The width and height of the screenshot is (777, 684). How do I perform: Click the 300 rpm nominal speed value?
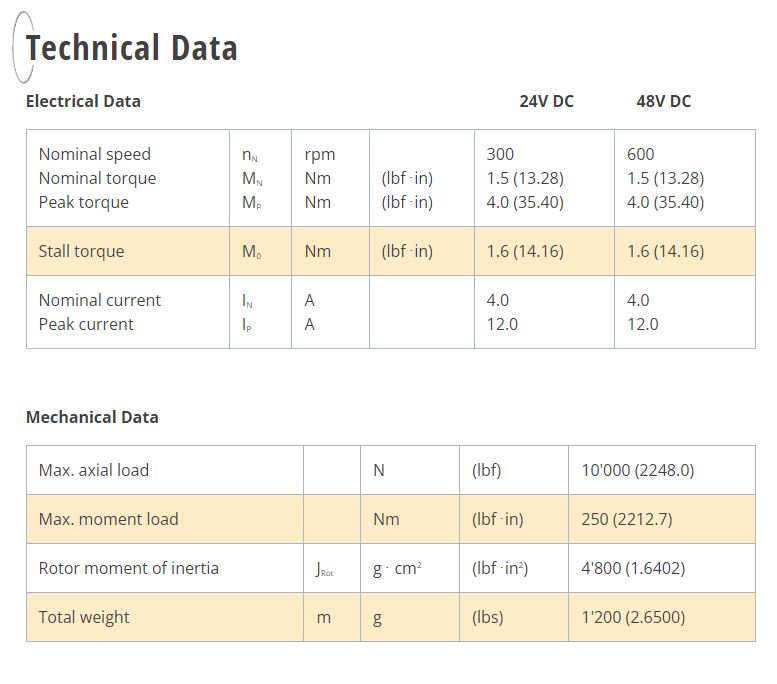pyautogui.click(x=500, y=154)
